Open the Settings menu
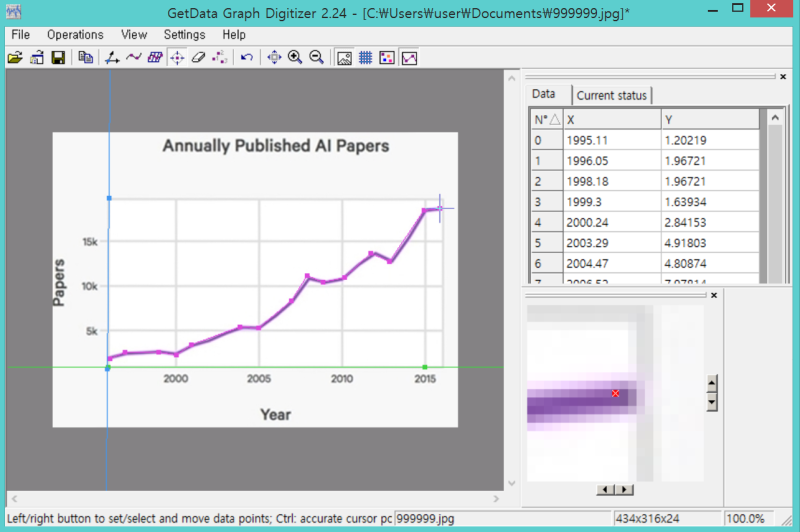Screen dimensions: 800x532 pos(184,35)
